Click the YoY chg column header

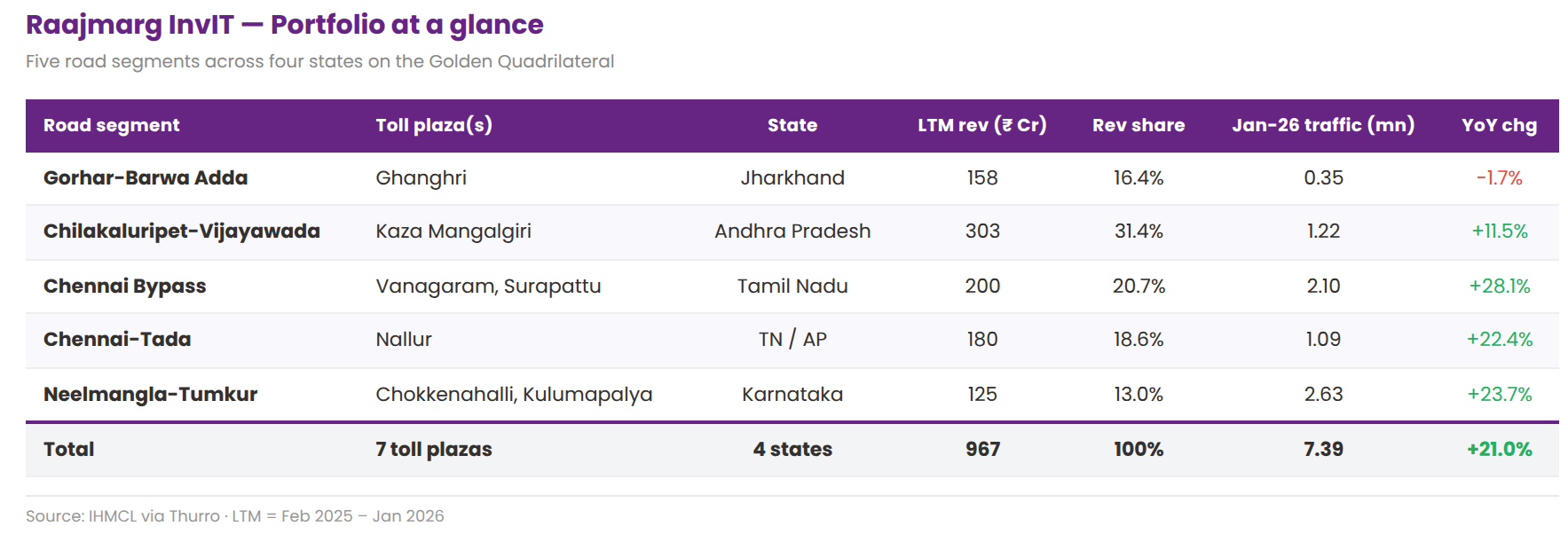point(1499,125)
